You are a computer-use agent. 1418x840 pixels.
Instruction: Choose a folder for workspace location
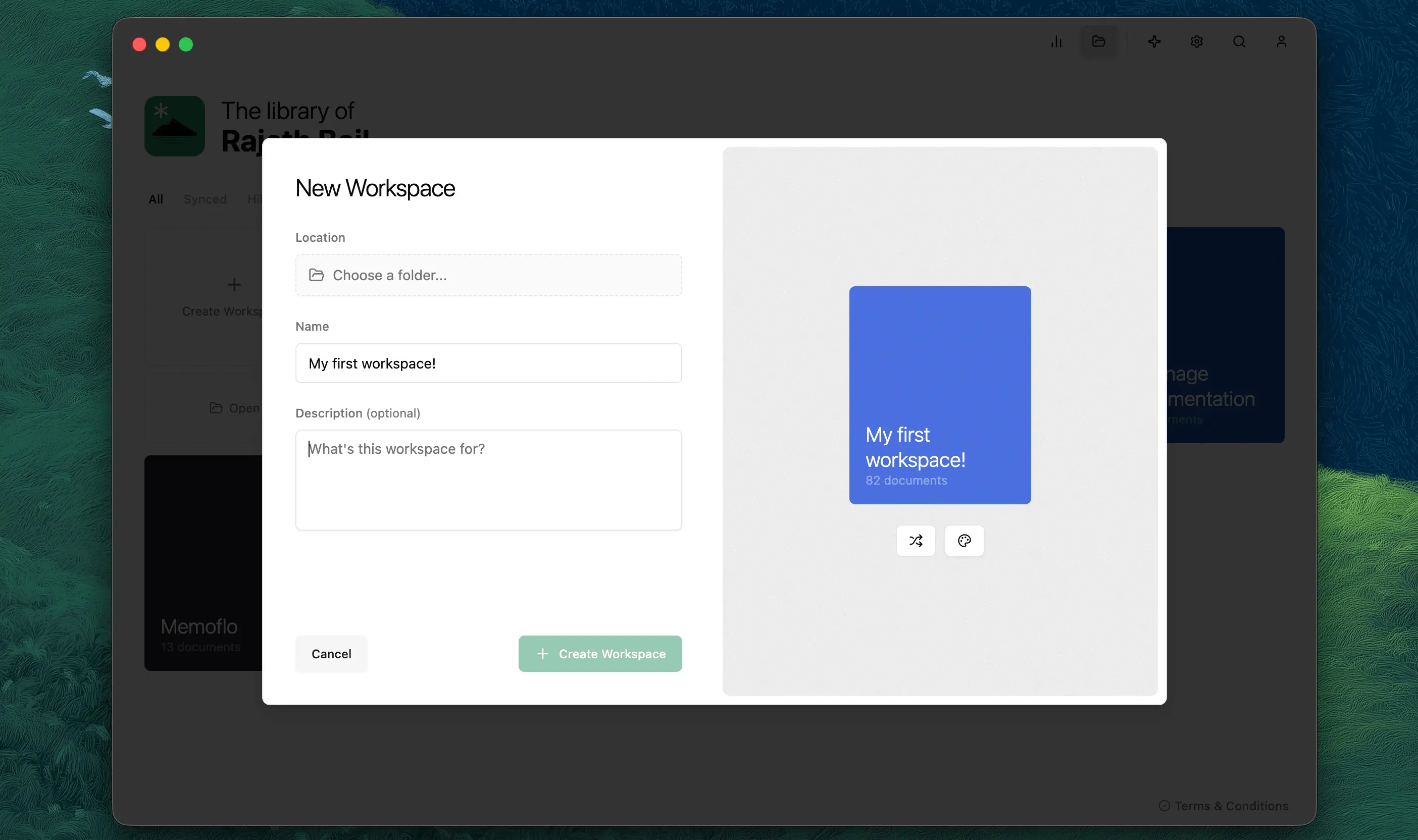coord(488,275)
